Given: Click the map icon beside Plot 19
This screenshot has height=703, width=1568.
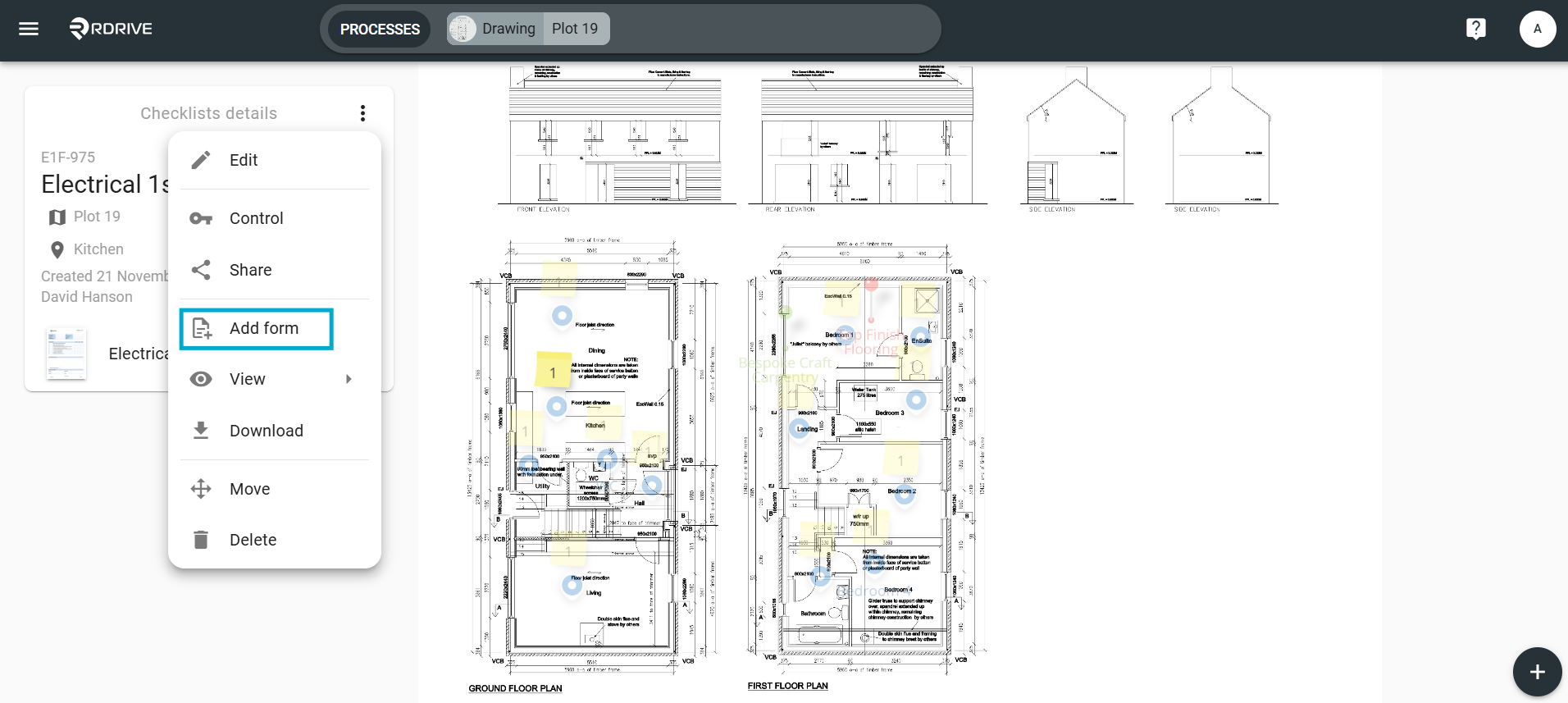Looking at the screenshot, I should click(x=57, y=217).
